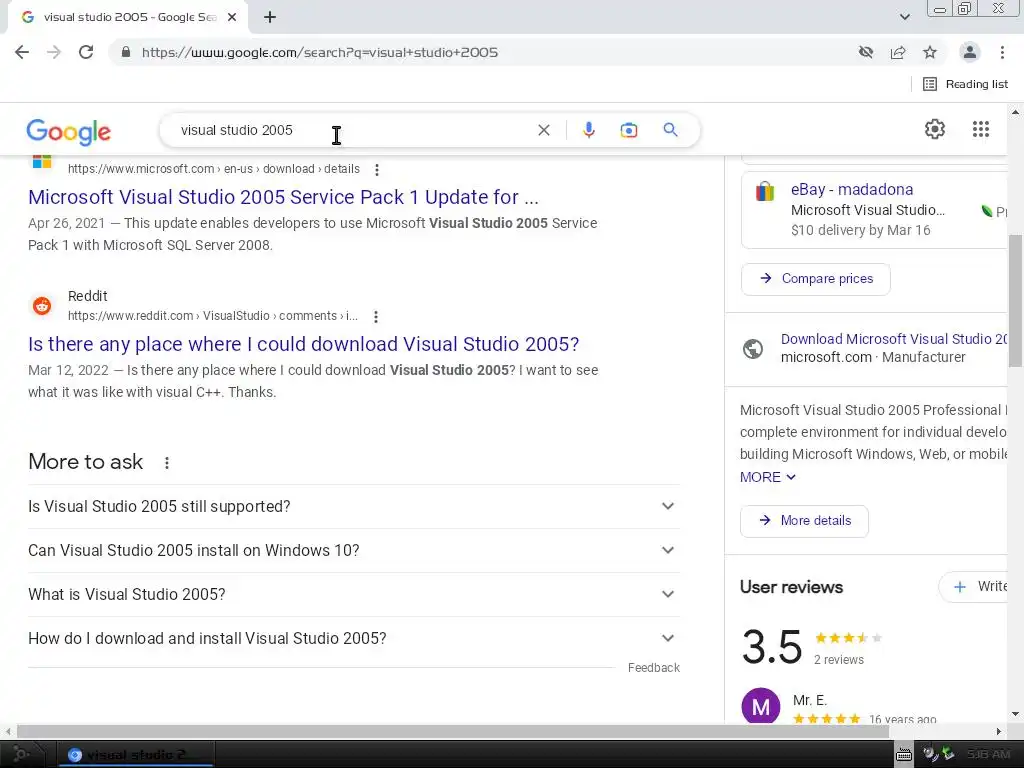Click the Write review button
This screenshot has height=768, width=1024.
click(974, 586)
